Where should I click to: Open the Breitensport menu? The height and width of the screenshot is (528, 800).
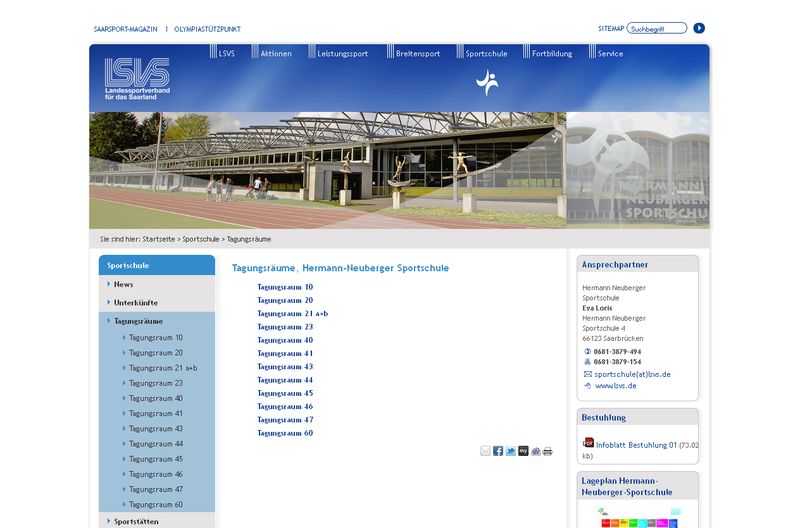coord(417,53)
